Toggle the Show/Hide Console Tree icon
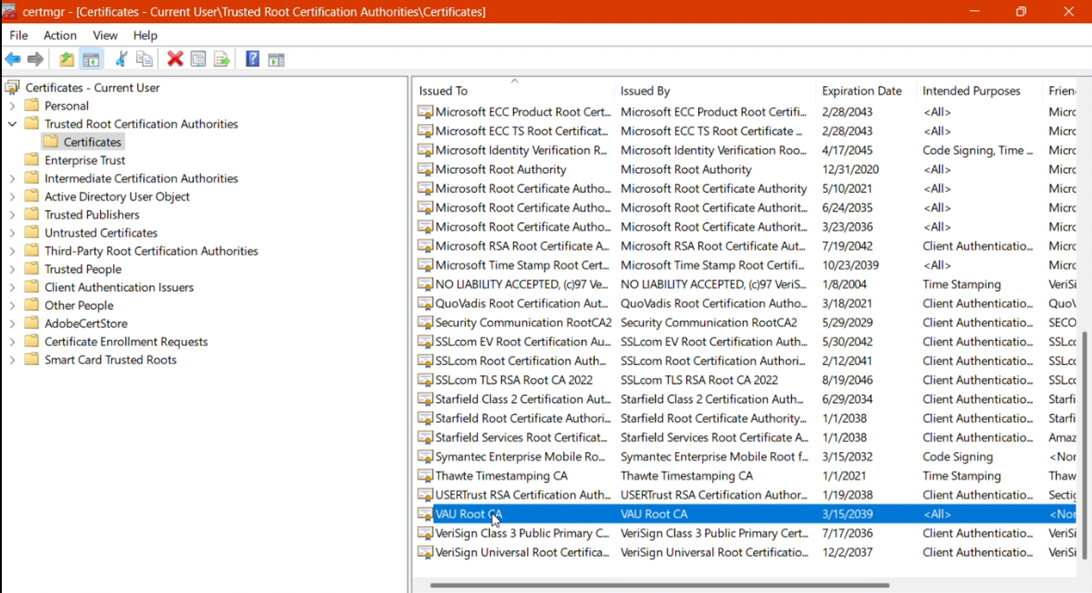This screenshot has width=1092, height=593. (90, 58)
